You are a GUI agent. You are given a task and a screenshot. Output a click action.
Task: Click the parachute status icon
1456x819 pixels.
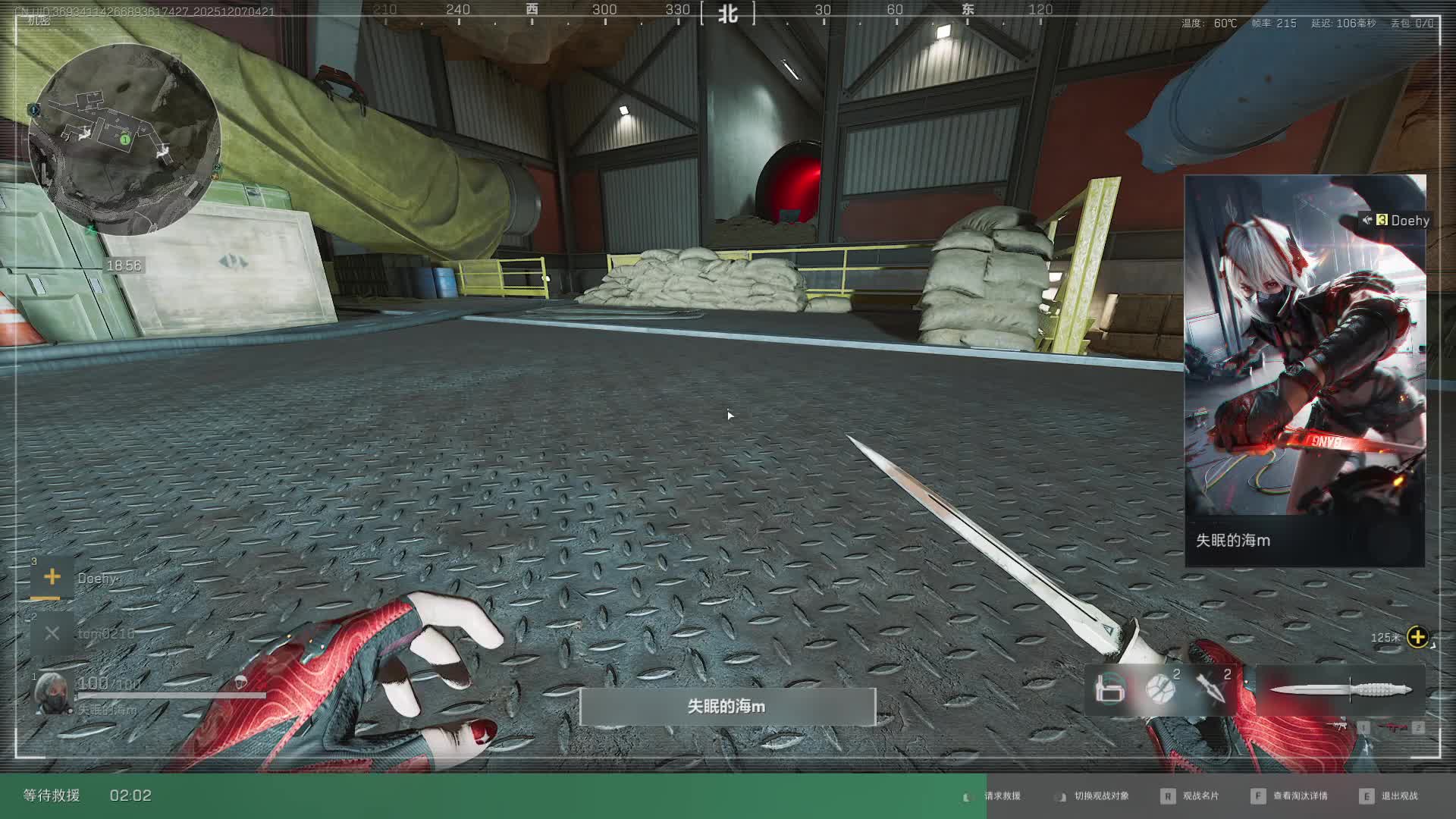(x=241, y=682)
